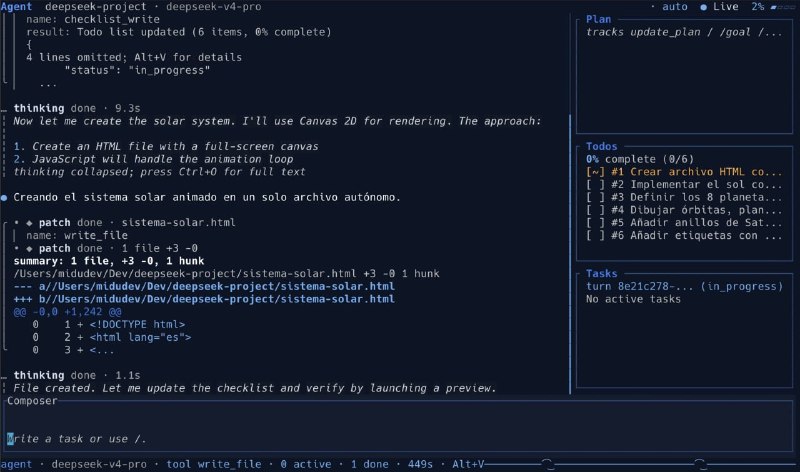
Task: Toggle todo #5 Añadir anillos de Sat checkbox
Action: coord(595,223)
